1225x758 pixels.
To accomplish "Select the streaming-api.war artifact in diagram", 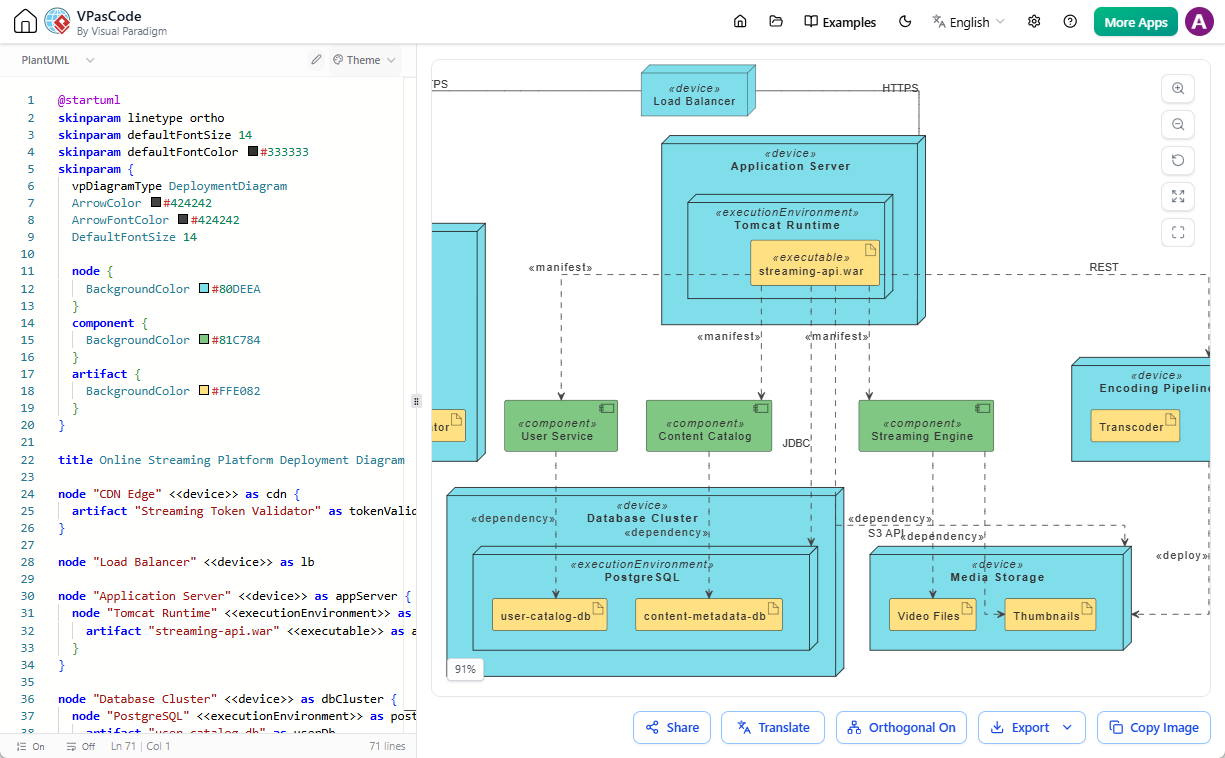I will [816, 263].
